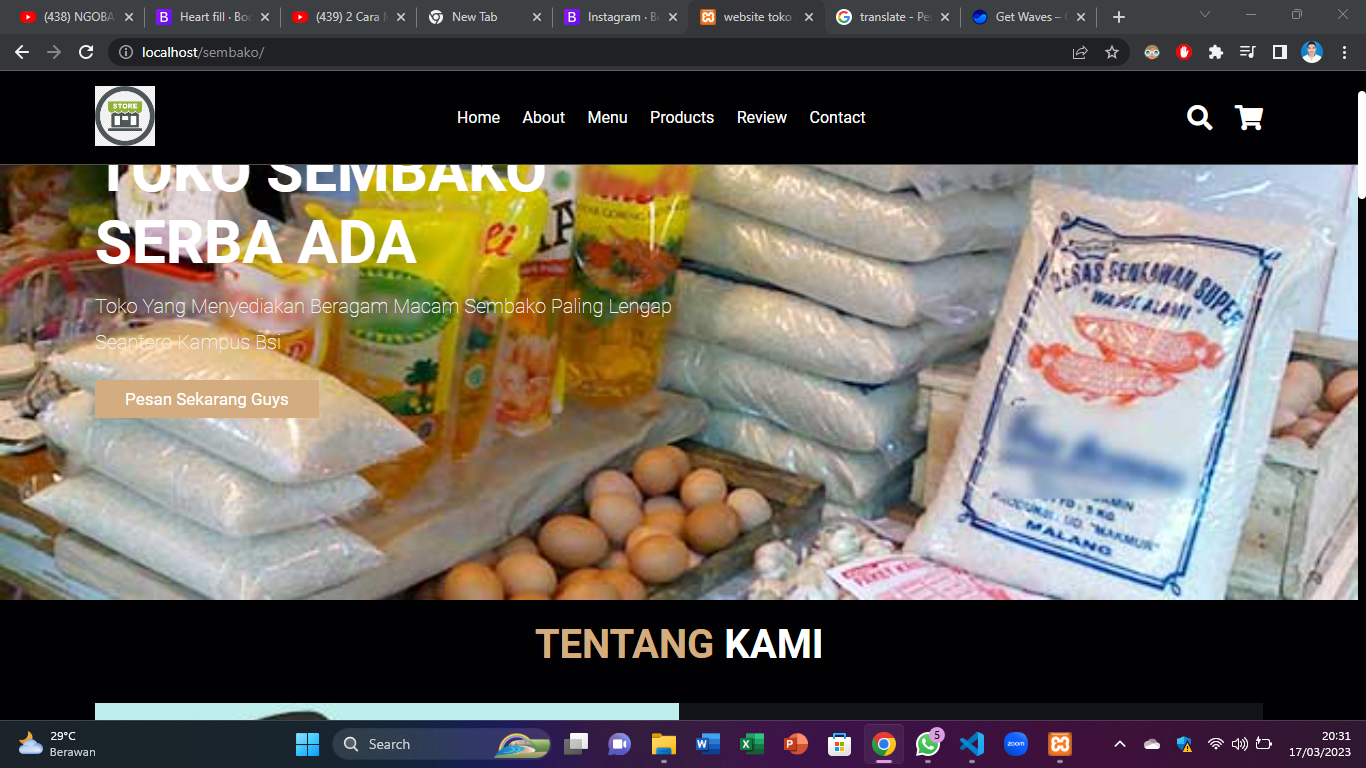Screen dimensions: 1366x768
Task: Open XAMPP from the taskbar
Action: [x=1060, y=744]
